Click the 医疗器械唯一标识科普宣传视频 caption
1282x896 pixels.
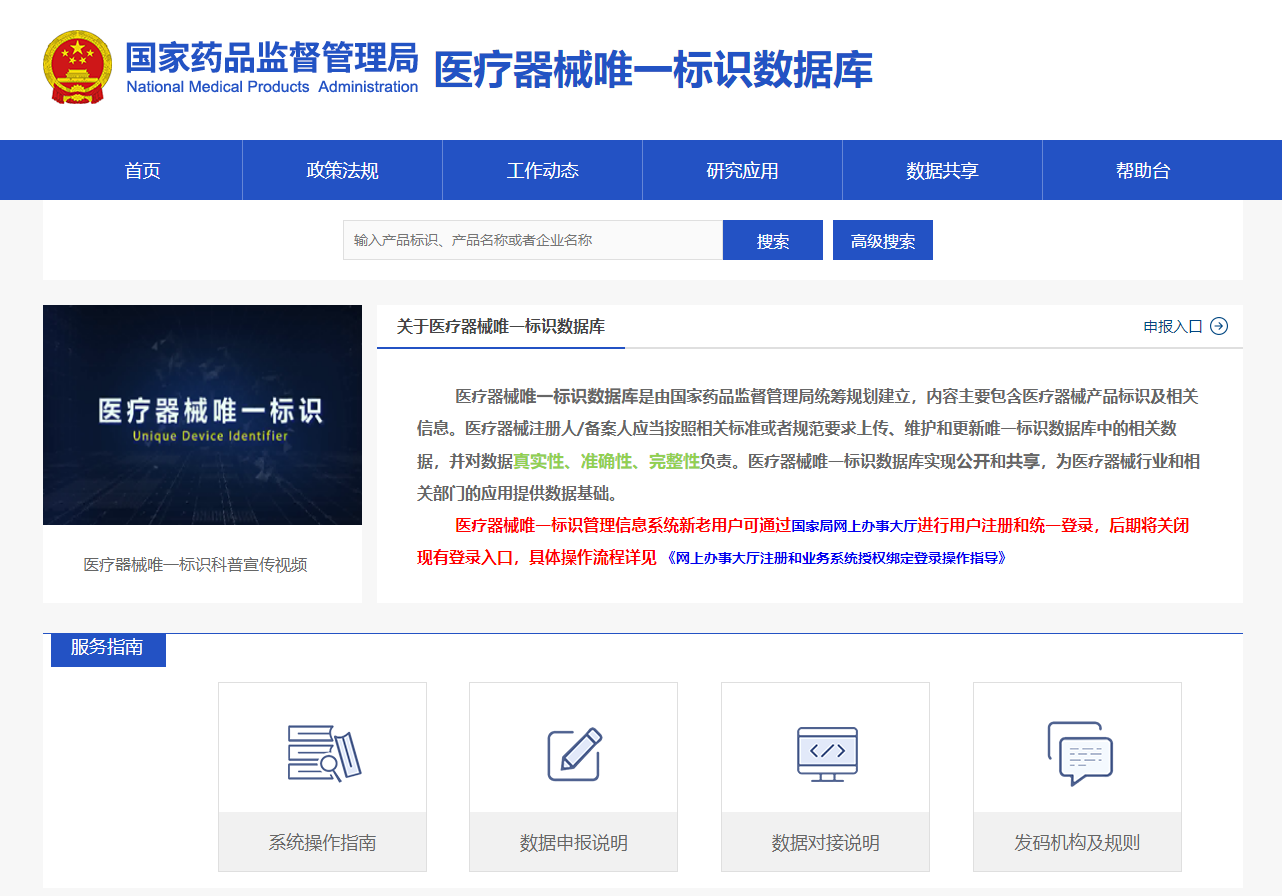click(x=196, y=565)
